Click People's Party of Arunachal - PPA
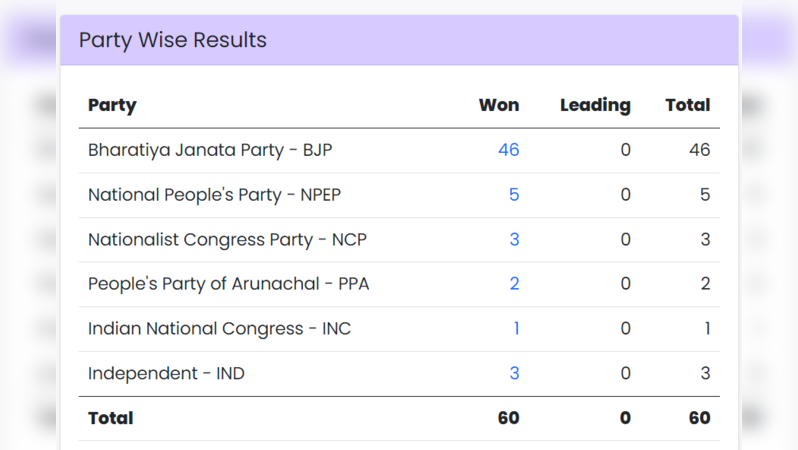This screenshot has height=450, width=798. coord(228,284)
